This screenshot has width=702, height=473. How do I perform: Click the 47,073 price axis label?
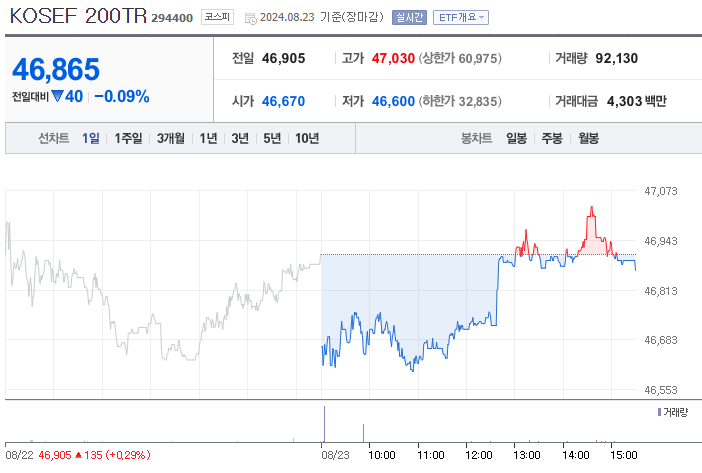point(660,191)
